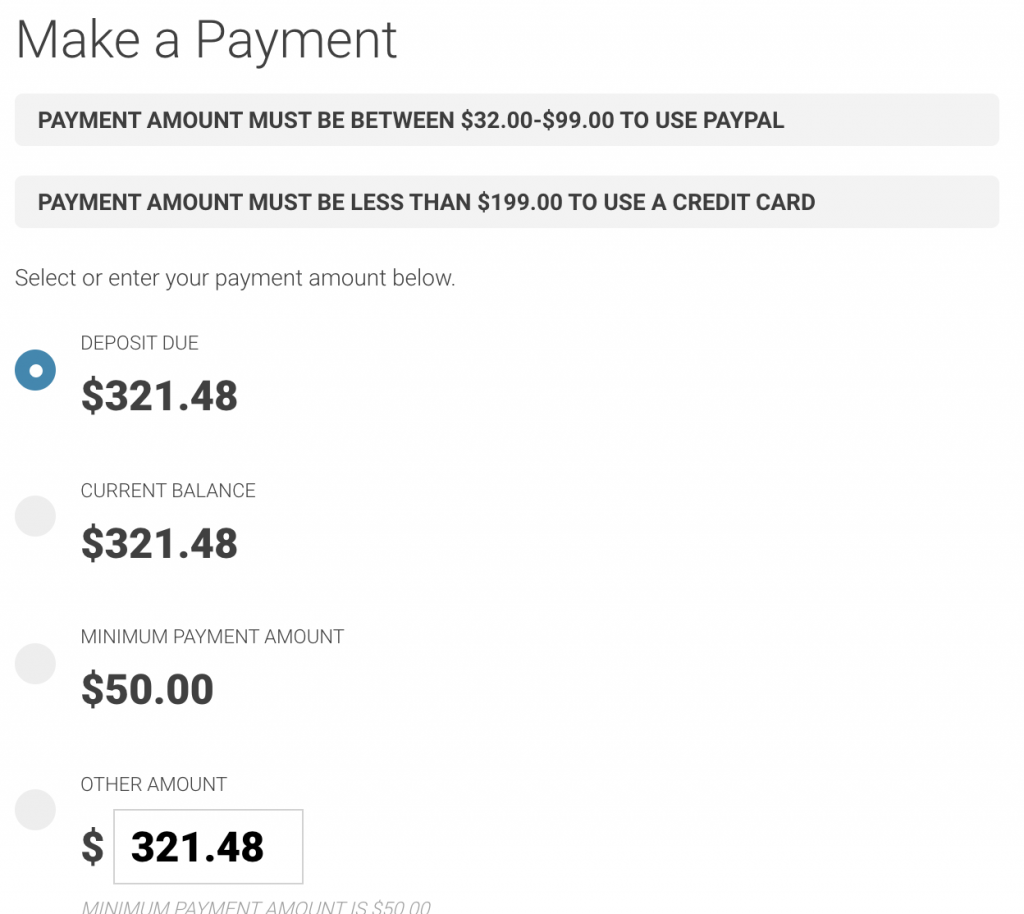Click the $321.48 amount under Current Balance
Image resolution: width=1024 pixels, height=914 pixels.
159,543
